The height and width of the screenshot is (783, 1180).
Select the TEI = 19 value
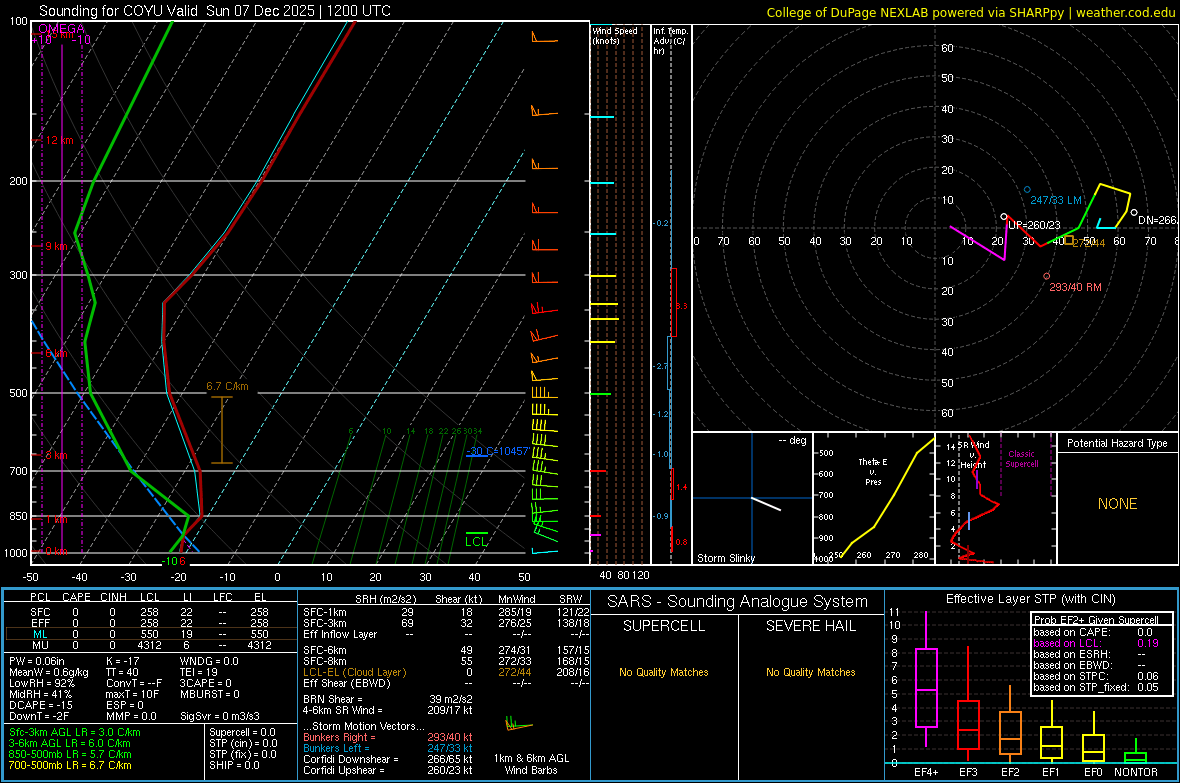tap(199, 672)
